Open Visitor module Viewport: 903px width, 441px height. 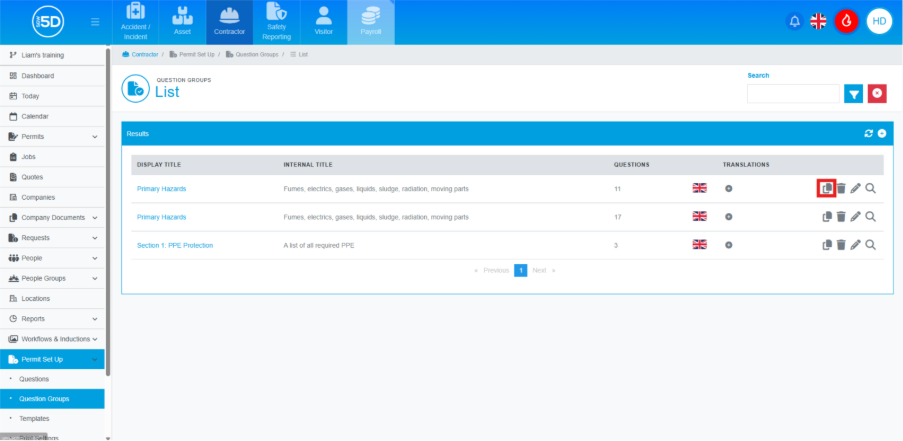click(x=324, y=22)
